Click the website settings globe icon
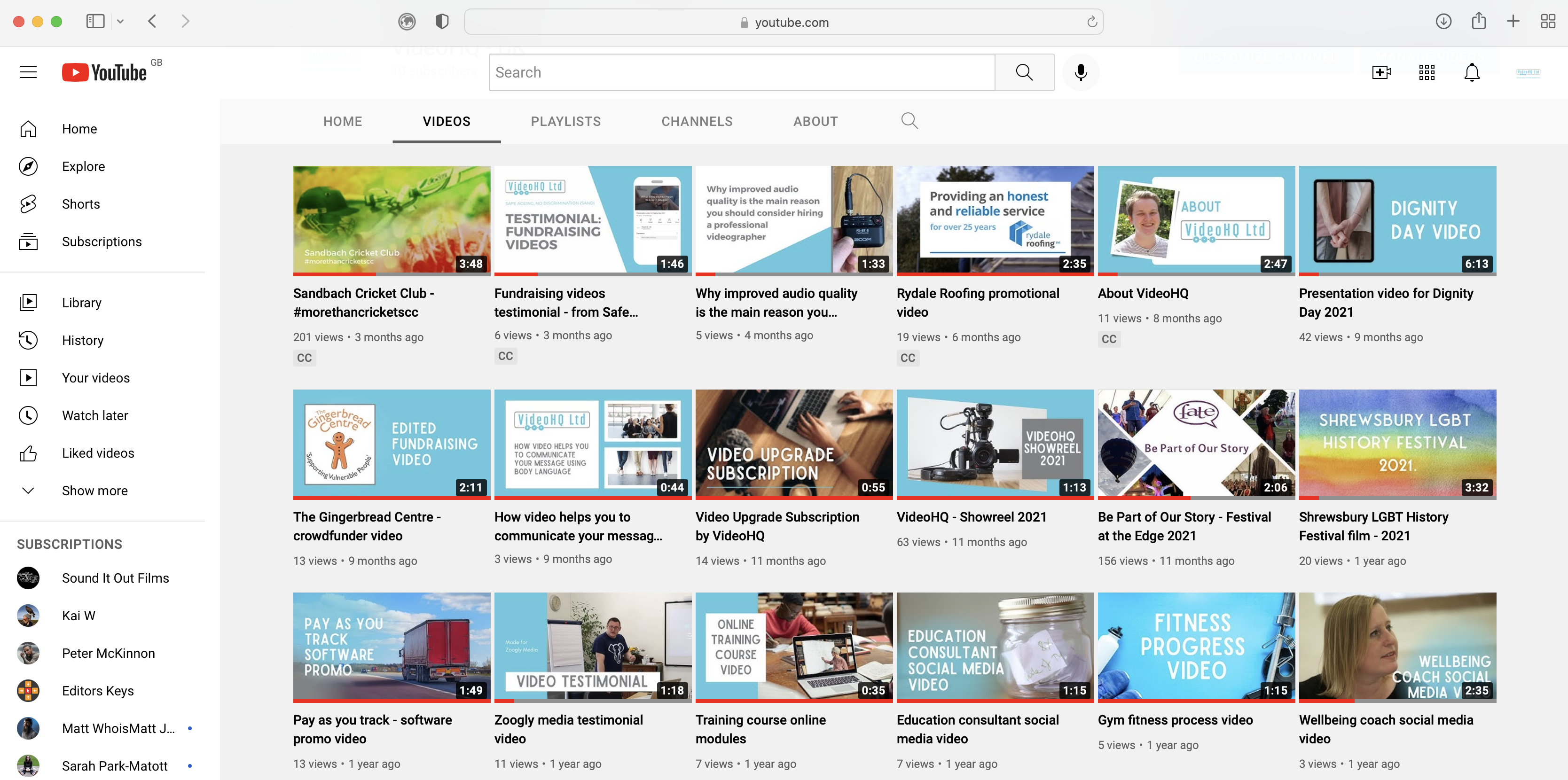This screenshot has width=1568, height=780. click(x=407, y=22)
